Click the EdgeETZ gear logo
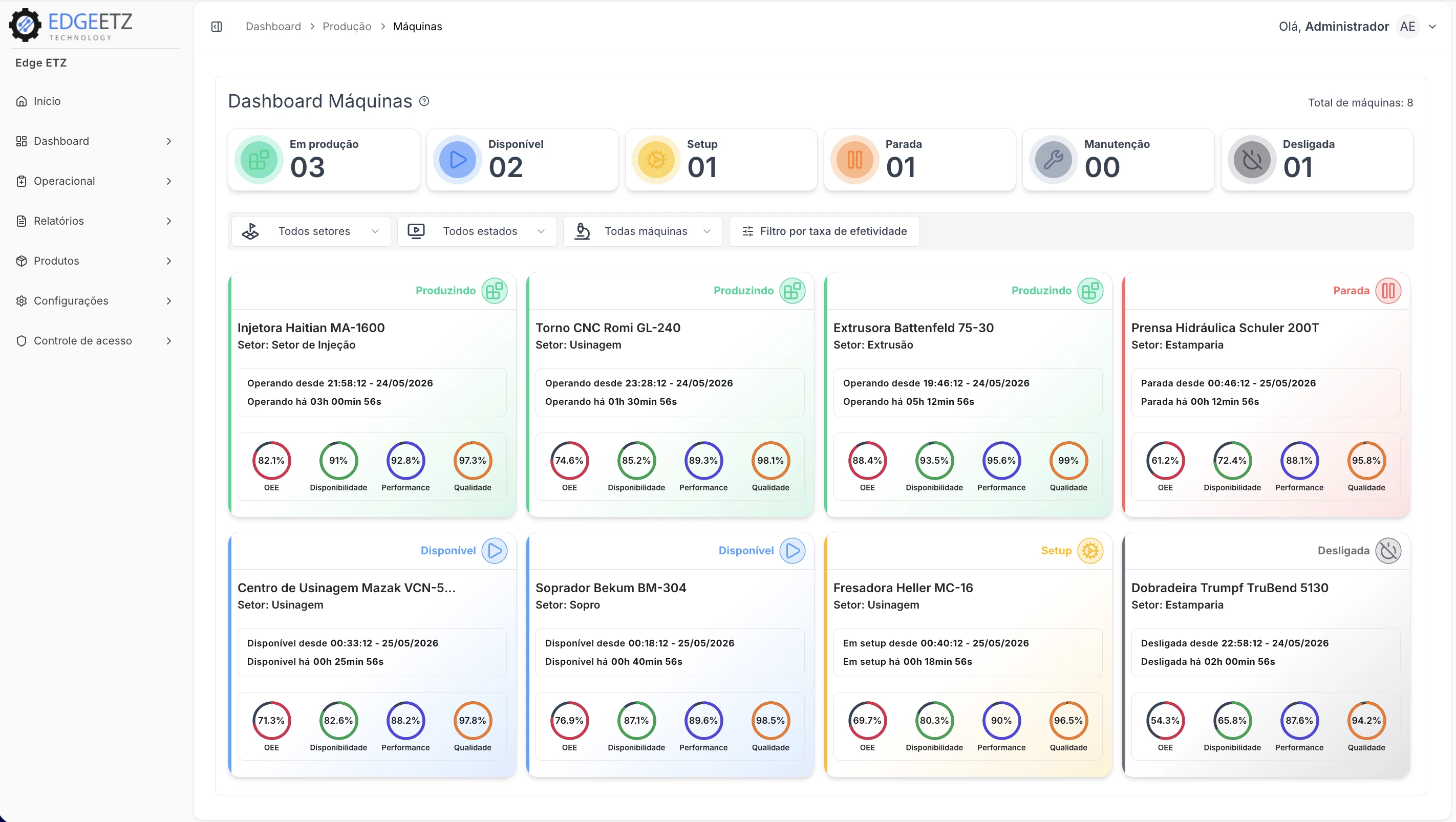 coord(26,26)
